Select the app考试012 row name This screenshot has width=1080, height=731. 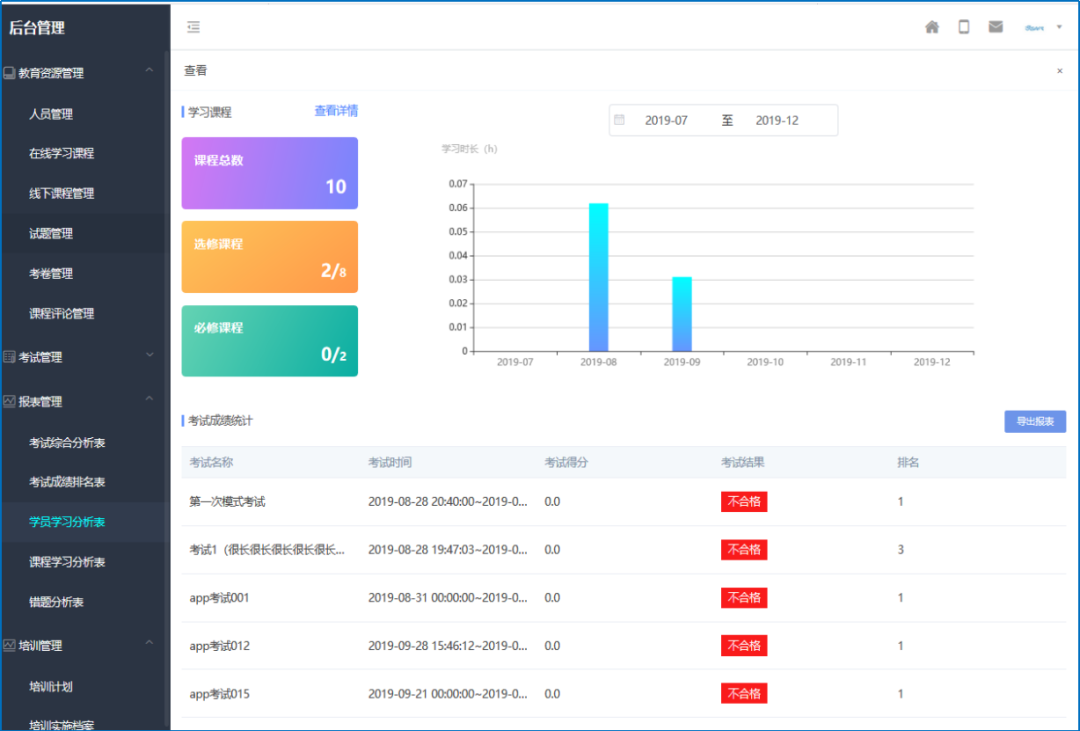(219, 646)
